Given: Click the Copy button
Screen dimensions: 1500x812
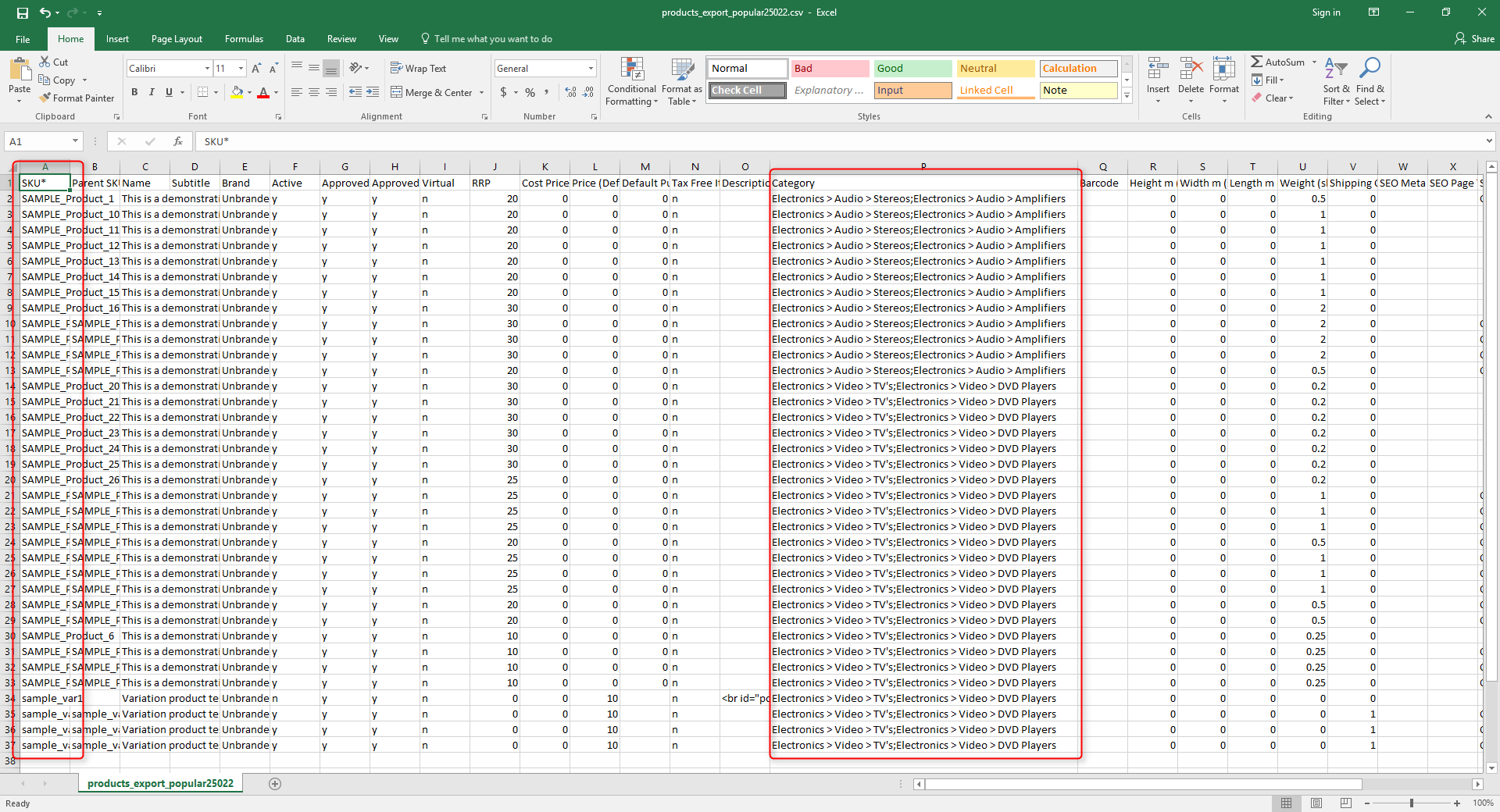Looking at the screenshot, I should coord(57,80).
